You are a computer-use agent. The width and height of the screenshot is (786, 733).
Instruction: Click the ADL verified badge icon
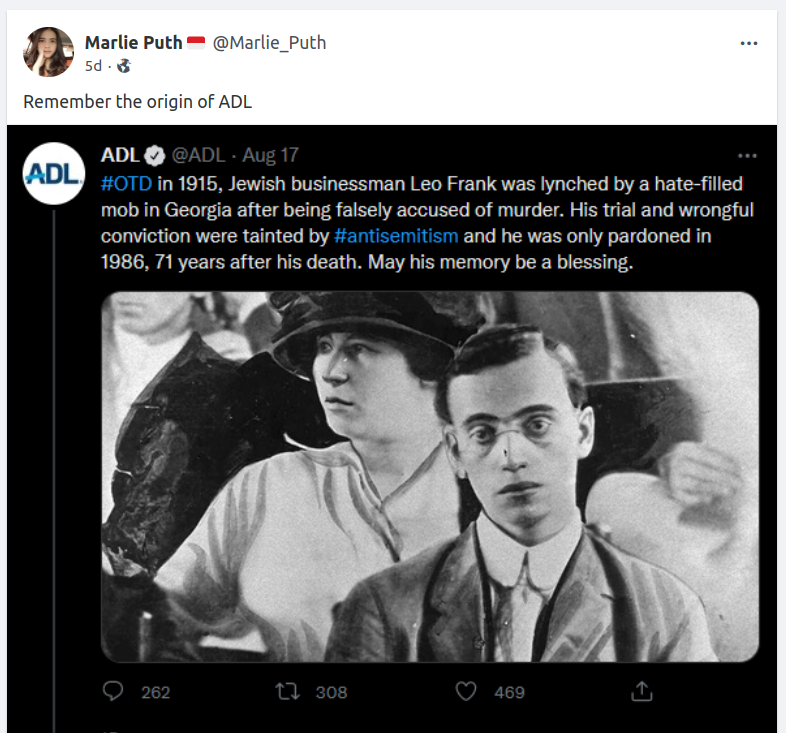point(154,155)
